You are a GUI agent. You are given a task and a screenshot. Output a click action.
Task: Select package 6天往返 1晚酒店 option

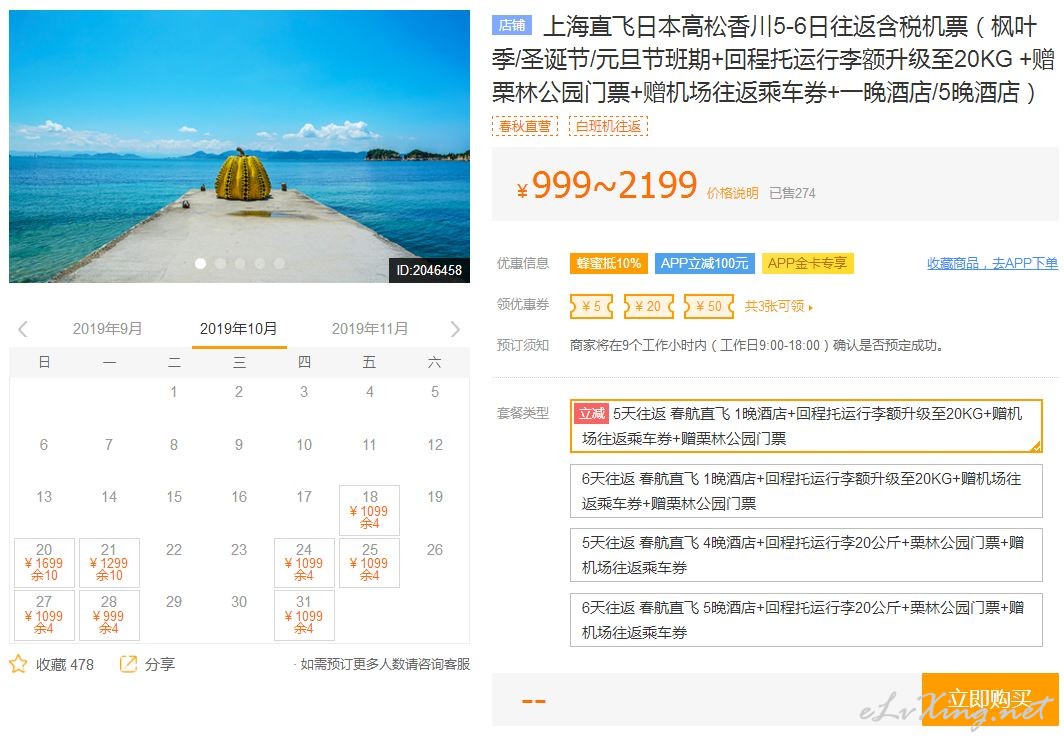tap(806, 491)
